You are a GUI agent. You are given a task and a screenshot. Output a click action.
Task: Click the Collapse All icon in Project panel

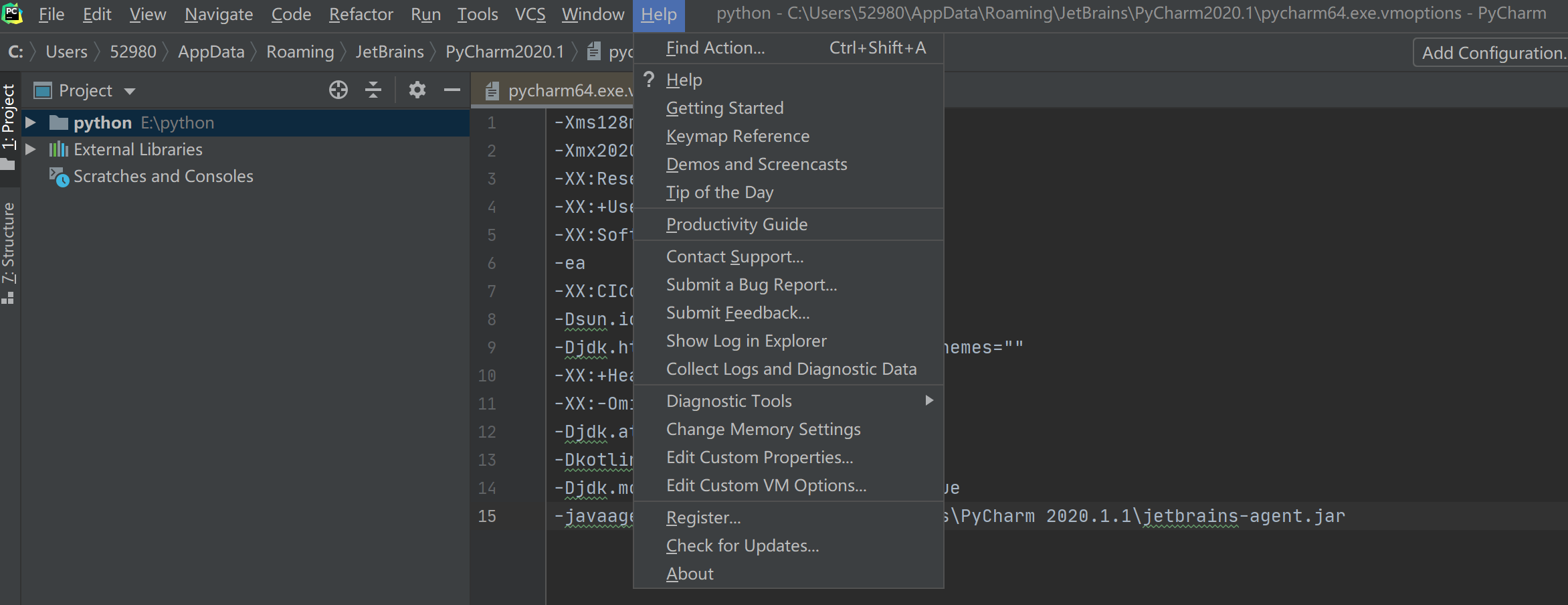tap(373, 90)
